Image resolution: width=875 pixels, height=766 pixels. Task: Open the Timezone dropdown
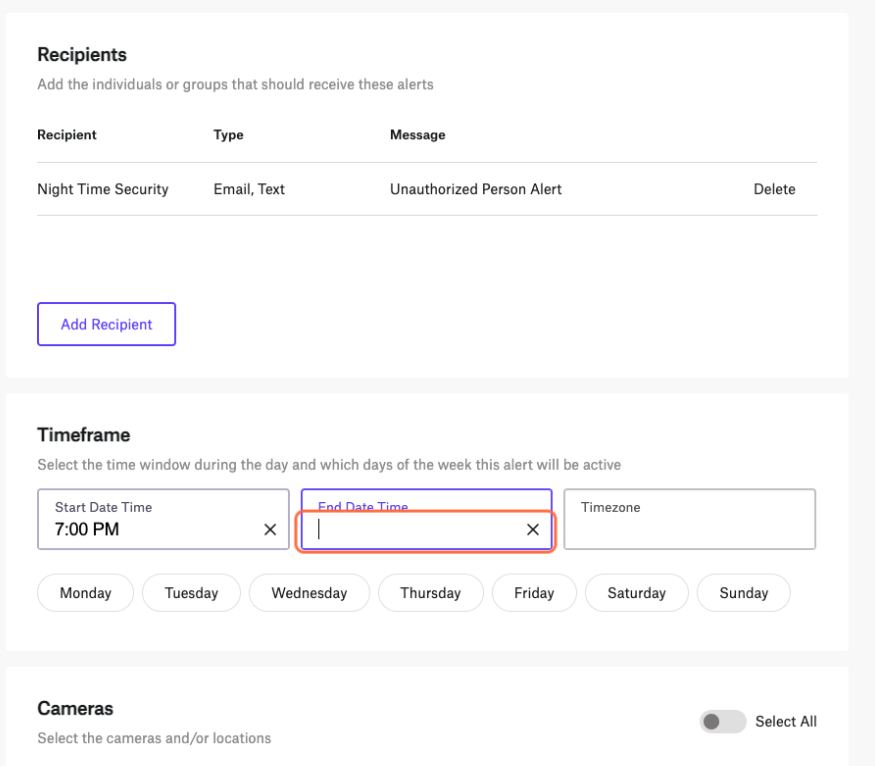point(690,519)
